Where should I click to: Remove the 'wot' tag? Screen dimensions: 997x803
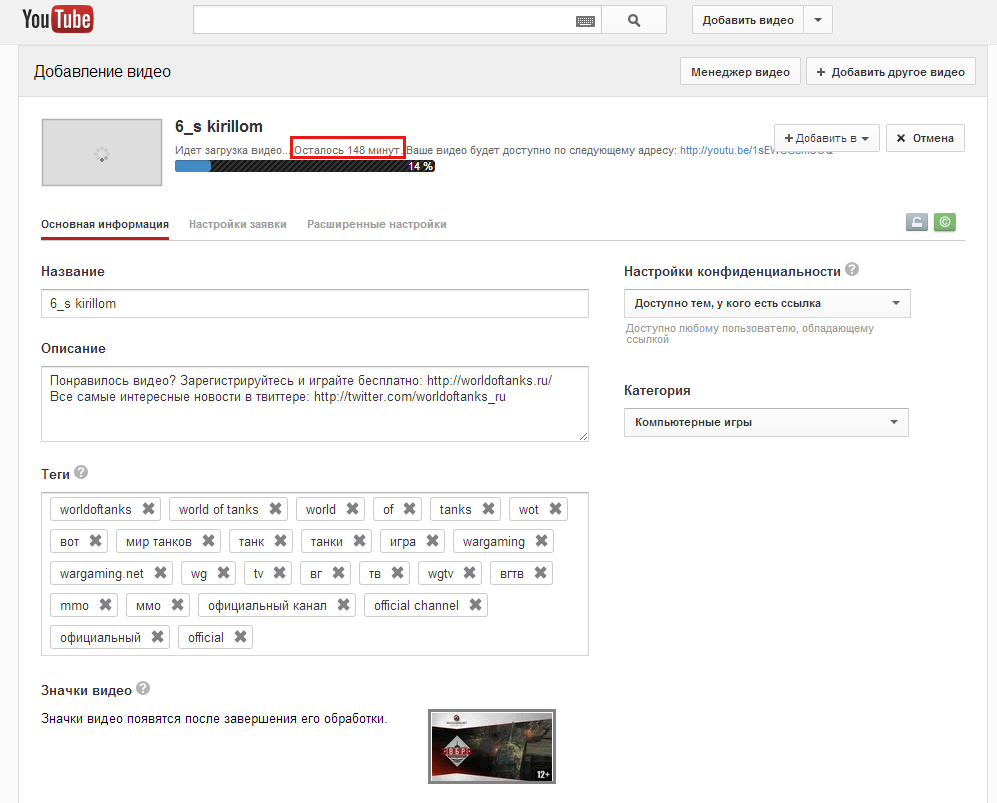click(555, 509)
